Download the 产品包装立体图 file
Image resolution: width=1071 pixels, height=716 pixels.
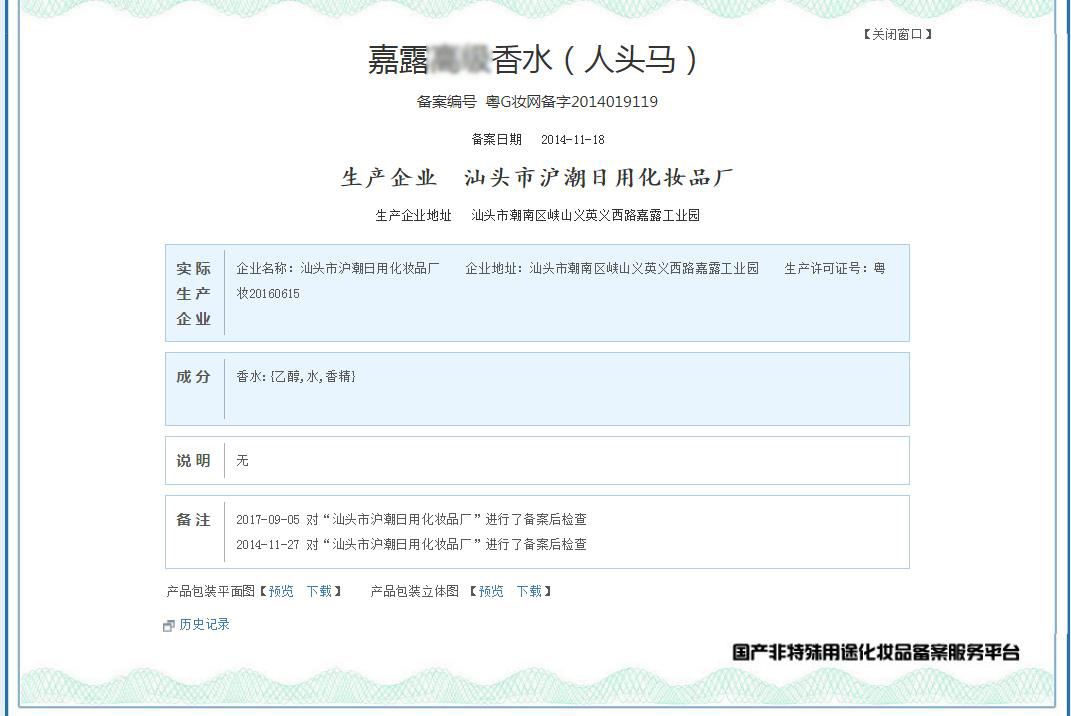point(529,591)
